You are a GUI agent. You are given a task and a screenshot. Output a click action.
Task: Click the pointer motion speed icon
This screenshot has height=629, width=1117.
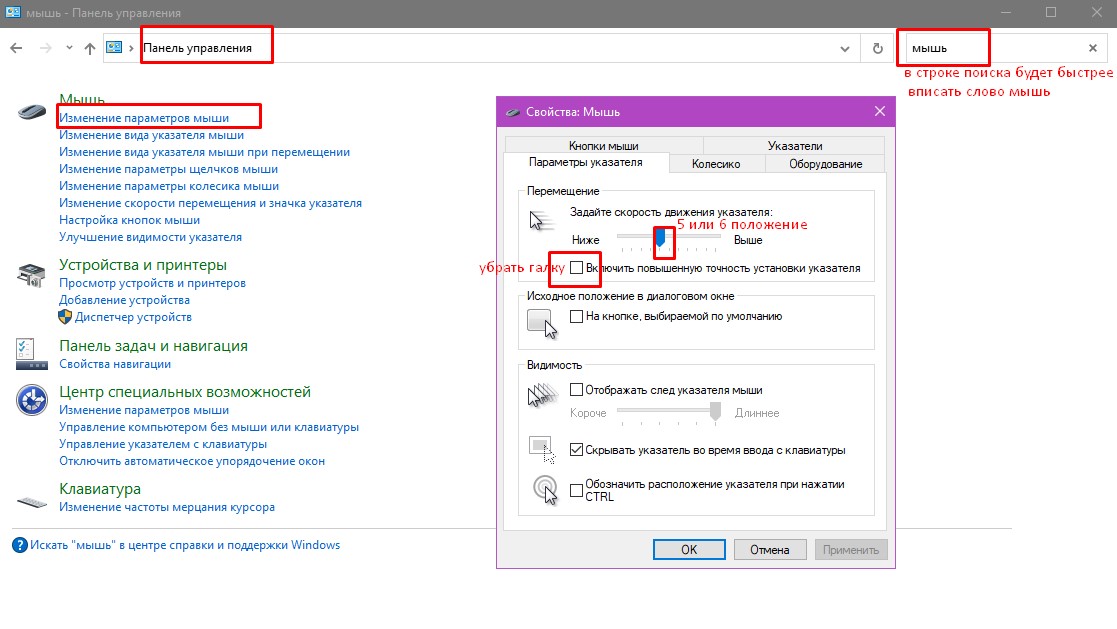tap(540, 221)
